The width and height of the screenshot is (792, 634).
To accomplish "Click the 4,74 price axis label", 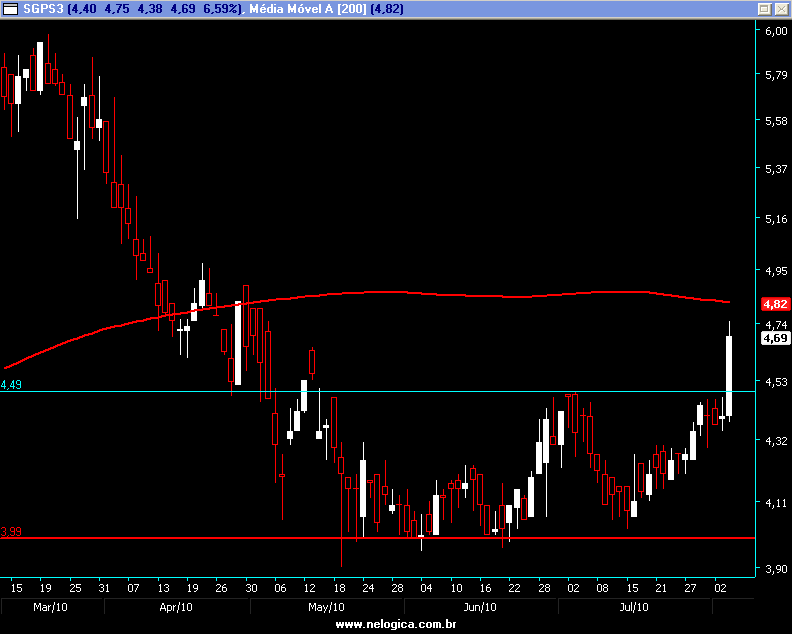I will tap(776, 324).
